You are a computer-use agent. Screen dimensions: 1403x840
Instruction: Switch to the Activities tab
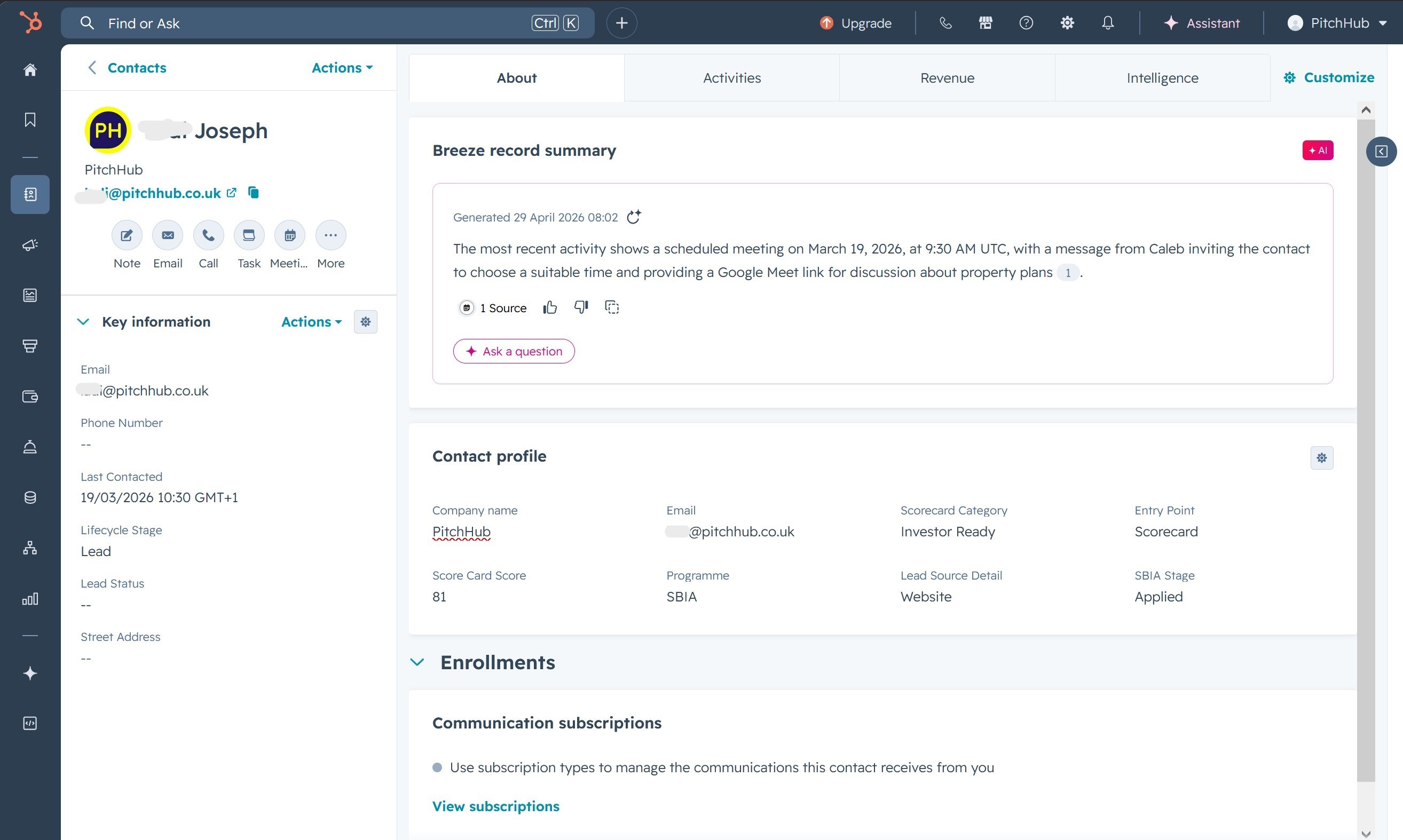click(731, 77)
